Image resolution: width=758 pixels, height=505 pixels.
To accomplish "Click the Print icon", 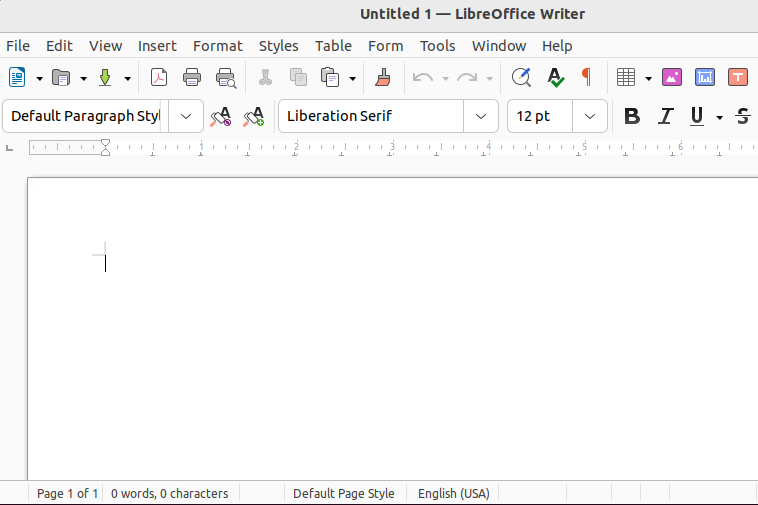I will pyautogui.click(x=192, y=77).
